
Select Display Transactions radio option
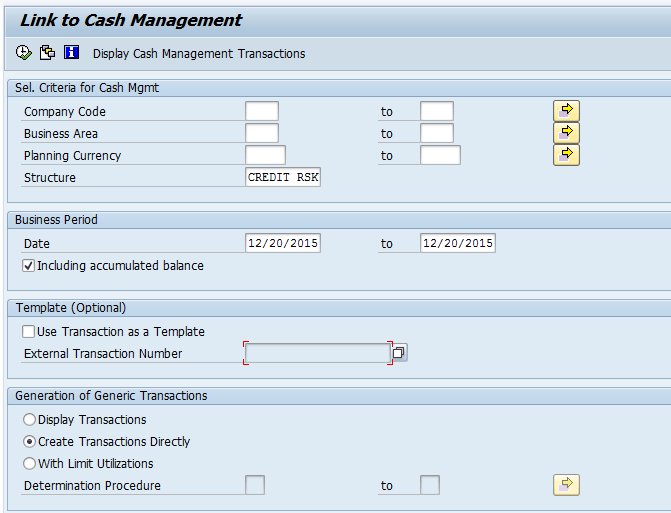point(30,420)
